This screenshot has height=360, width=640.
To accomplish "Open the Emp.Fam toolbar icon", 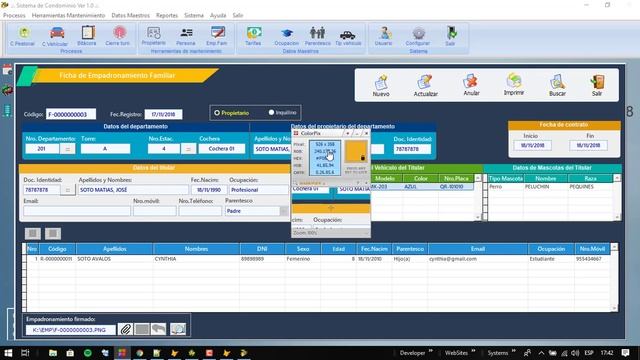I will [x=217, y=36].
